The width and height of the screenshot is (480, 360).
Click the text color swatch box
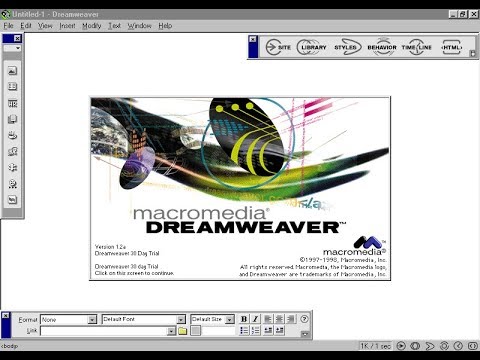[196, 331]
